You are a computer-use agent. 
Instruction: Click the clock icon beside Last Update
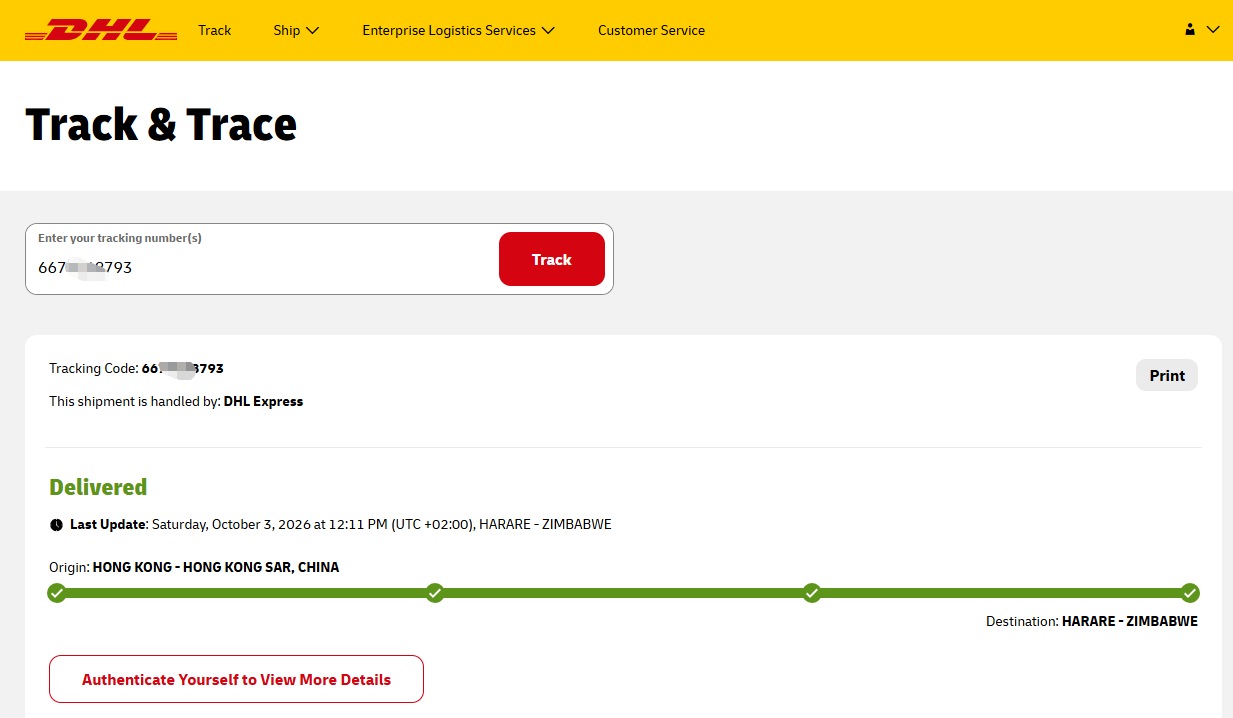tap(56, 525)
